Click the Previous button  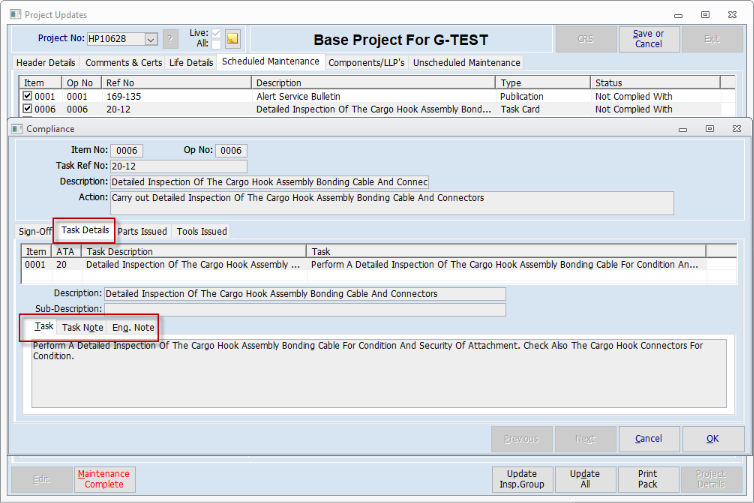521,439
